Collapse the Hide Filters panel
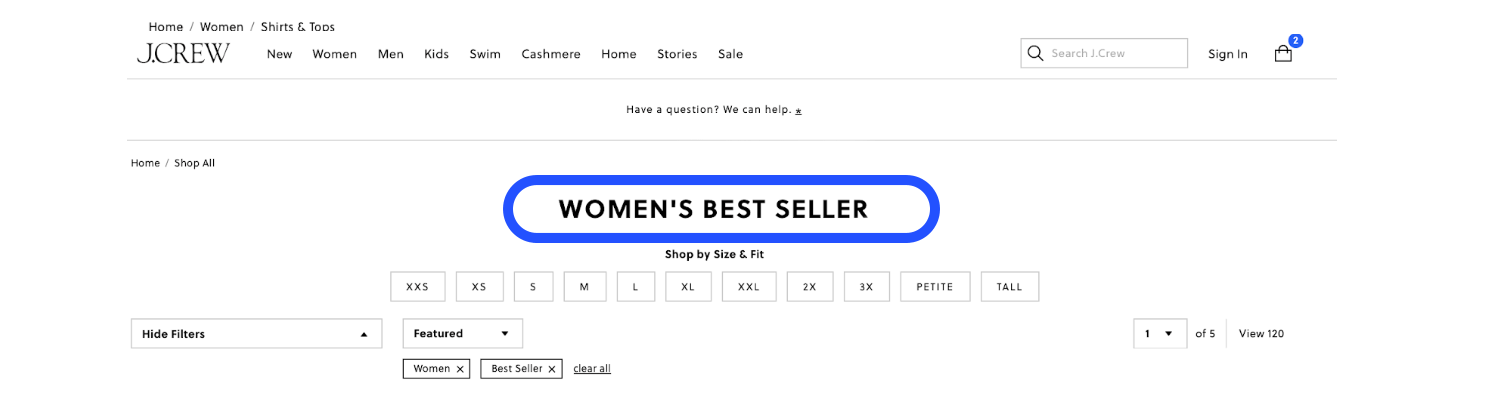Image resolution: width=1489 pixels, height=407 pixels. (x=256, y=334)
